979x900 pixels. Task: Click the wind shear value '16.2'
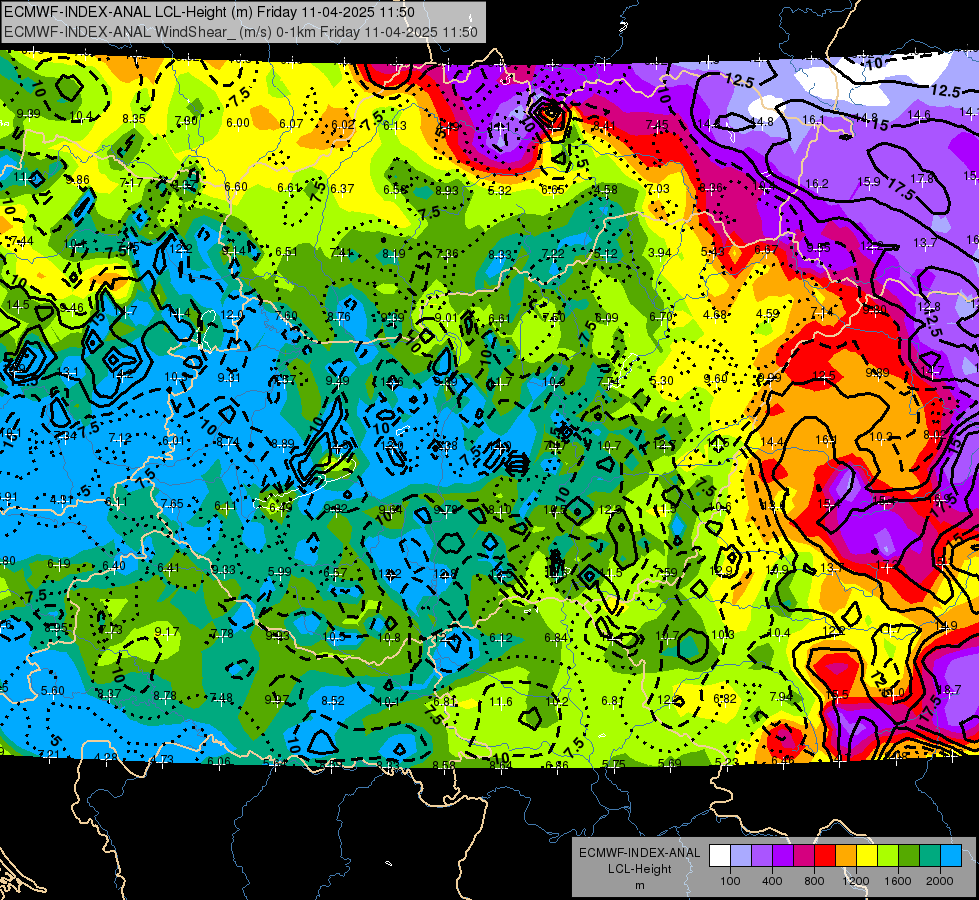click(817, 184)
